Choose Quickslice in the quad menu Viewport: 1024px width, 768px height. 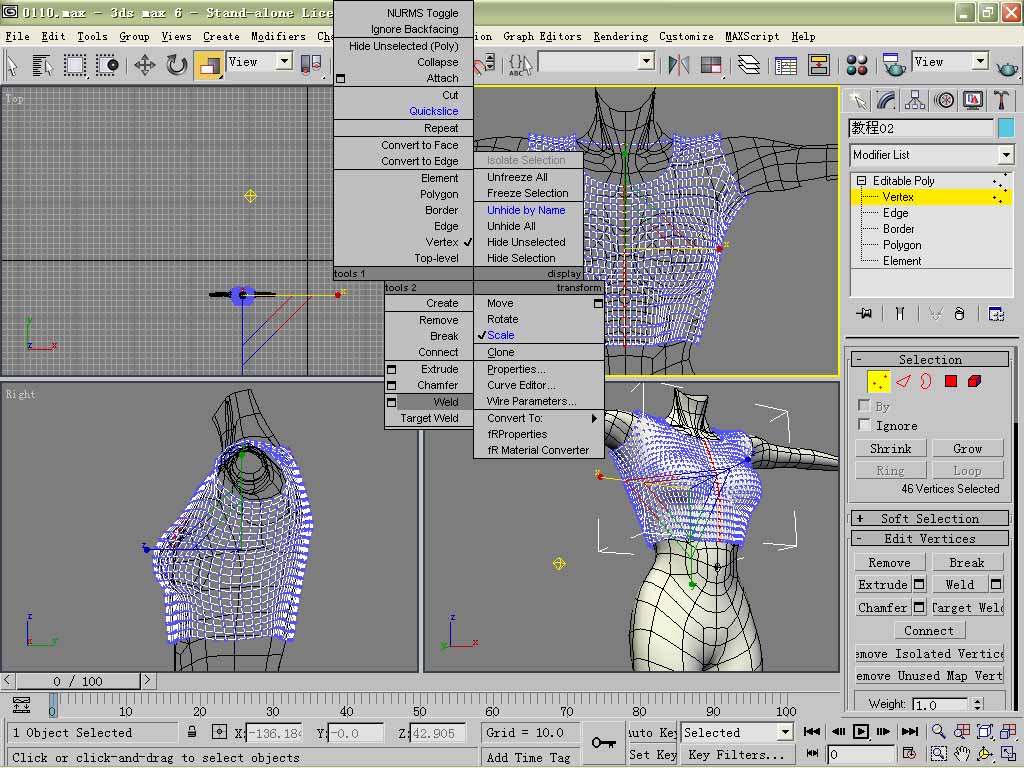(x=434, y=111)
